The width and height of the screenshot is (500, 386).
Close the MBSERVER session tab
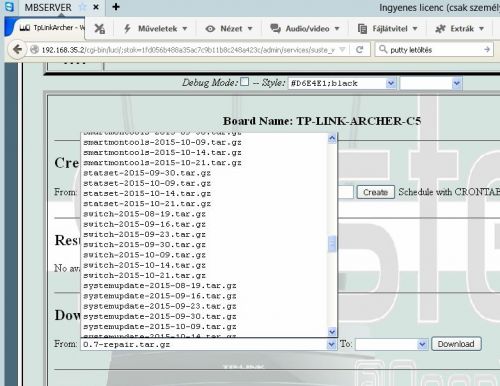(x=96, y=7)
